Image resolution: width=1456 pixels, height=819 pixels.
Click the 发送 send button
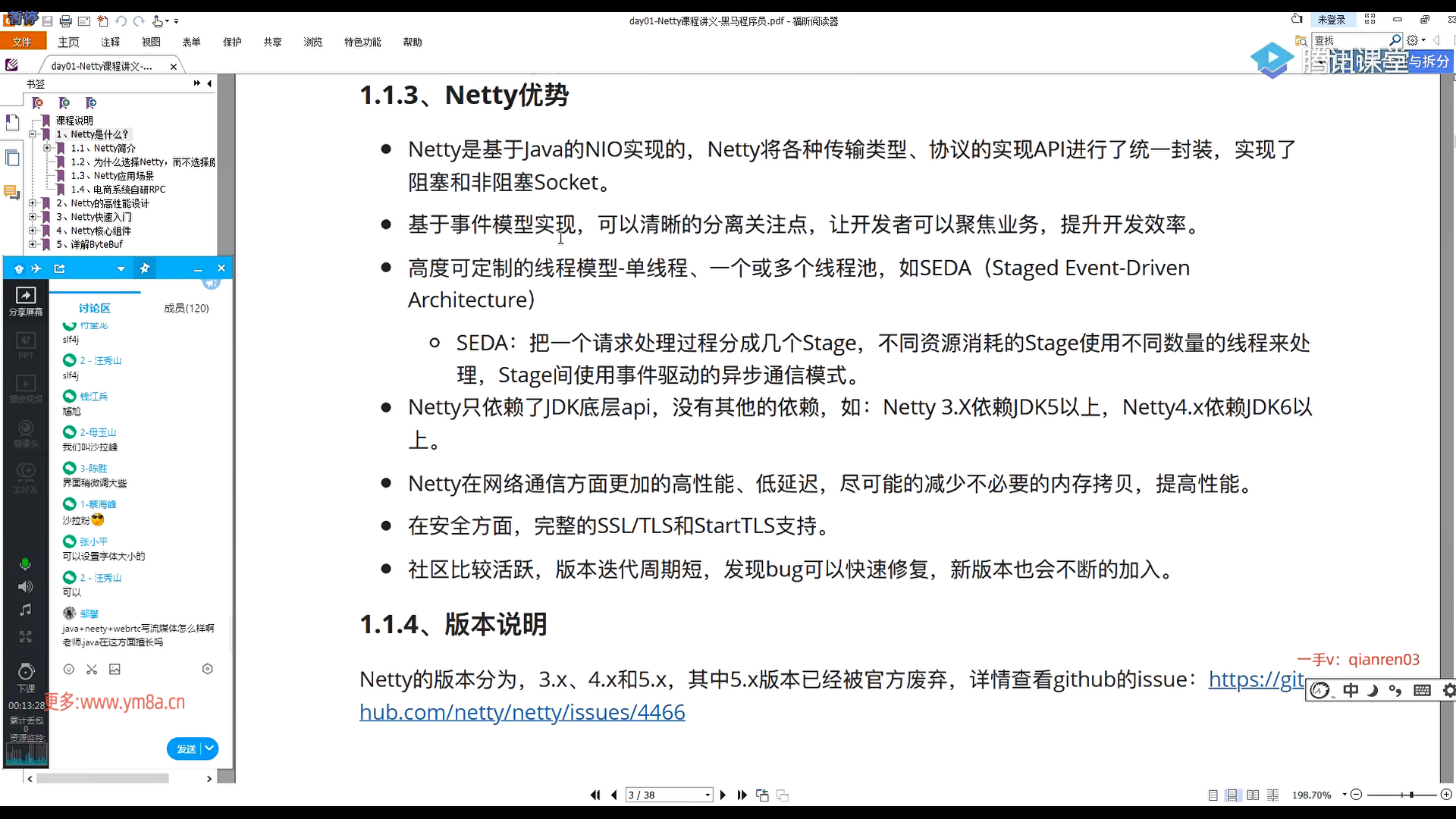pos(186,748)
